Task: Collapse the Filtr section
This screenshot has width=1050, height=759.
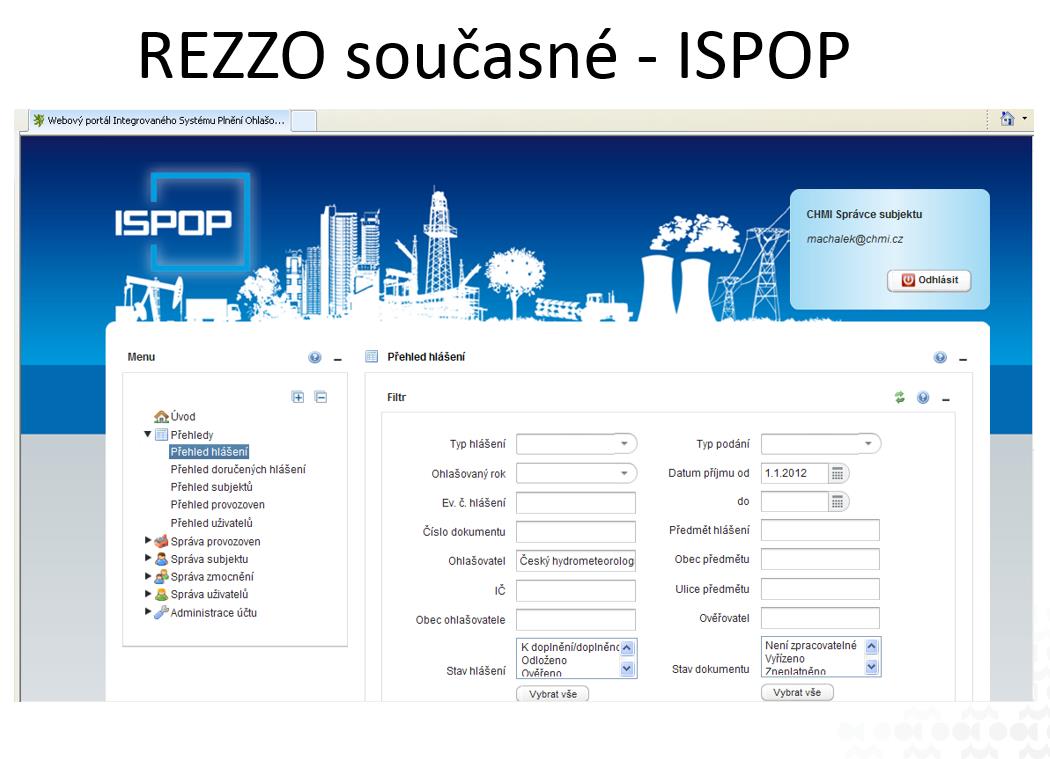Action: tap(946, 399)
